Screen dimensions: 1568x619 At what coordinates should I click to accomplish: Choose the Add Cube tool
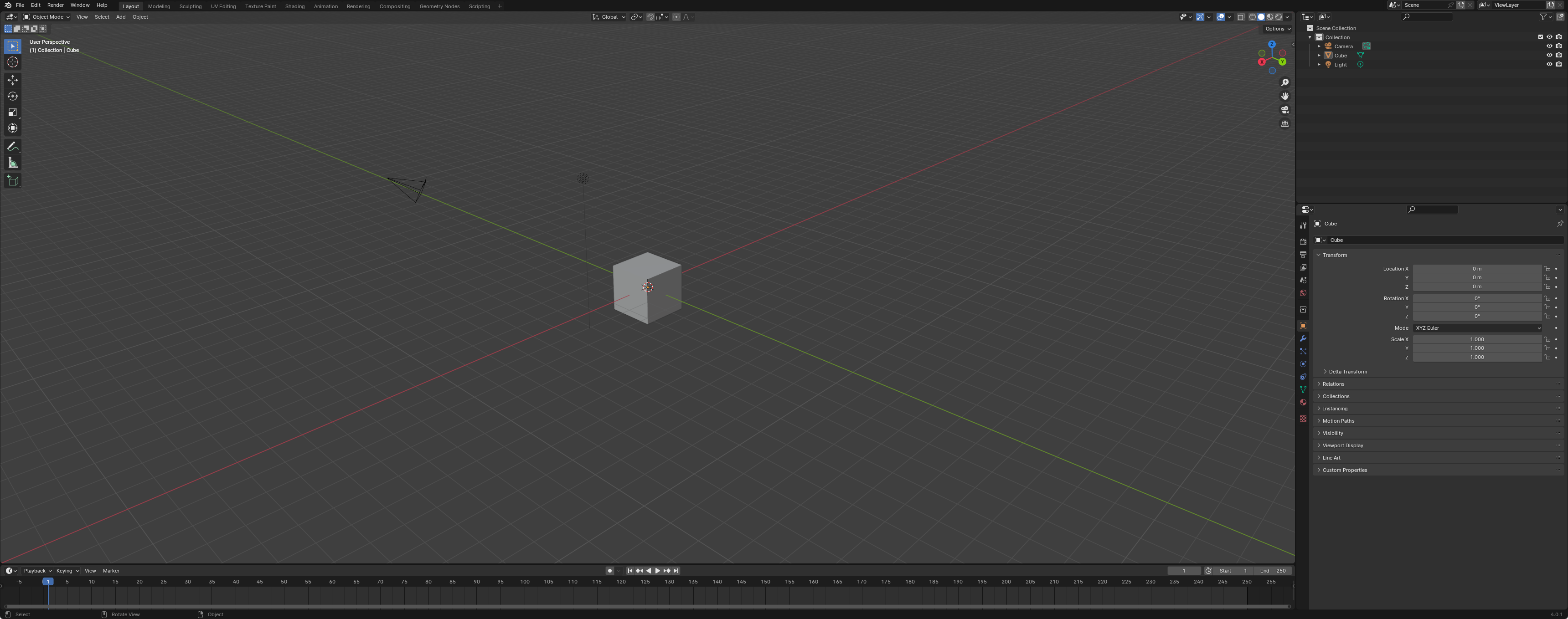(12, 180)
